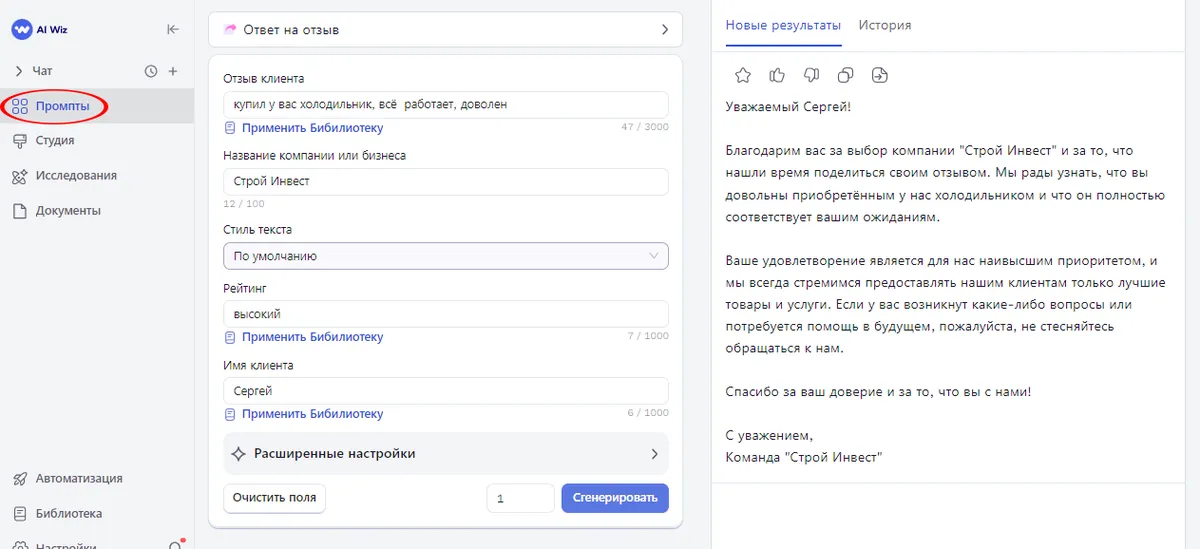The width and height of the screenshot is (1200, 549).
Task: Open Документы in the sidebar
Action: point(97,211)
